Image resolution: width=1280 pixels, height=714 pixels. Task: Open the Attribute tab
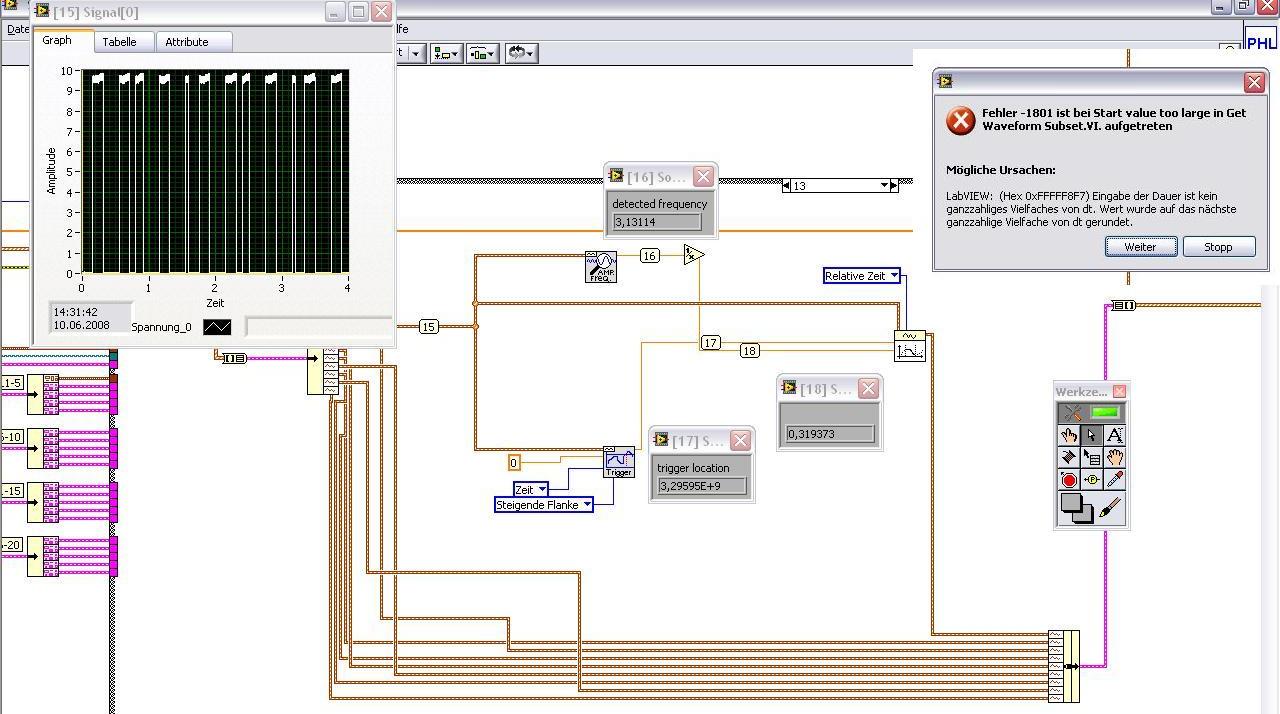point(187,42)
